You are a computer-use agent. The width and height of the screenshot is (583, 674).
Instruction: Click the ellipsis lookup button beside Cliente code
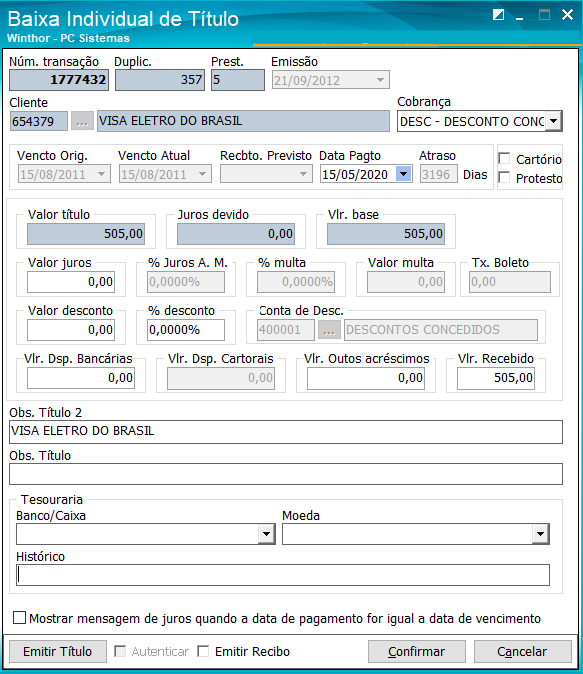click(82, 121)
